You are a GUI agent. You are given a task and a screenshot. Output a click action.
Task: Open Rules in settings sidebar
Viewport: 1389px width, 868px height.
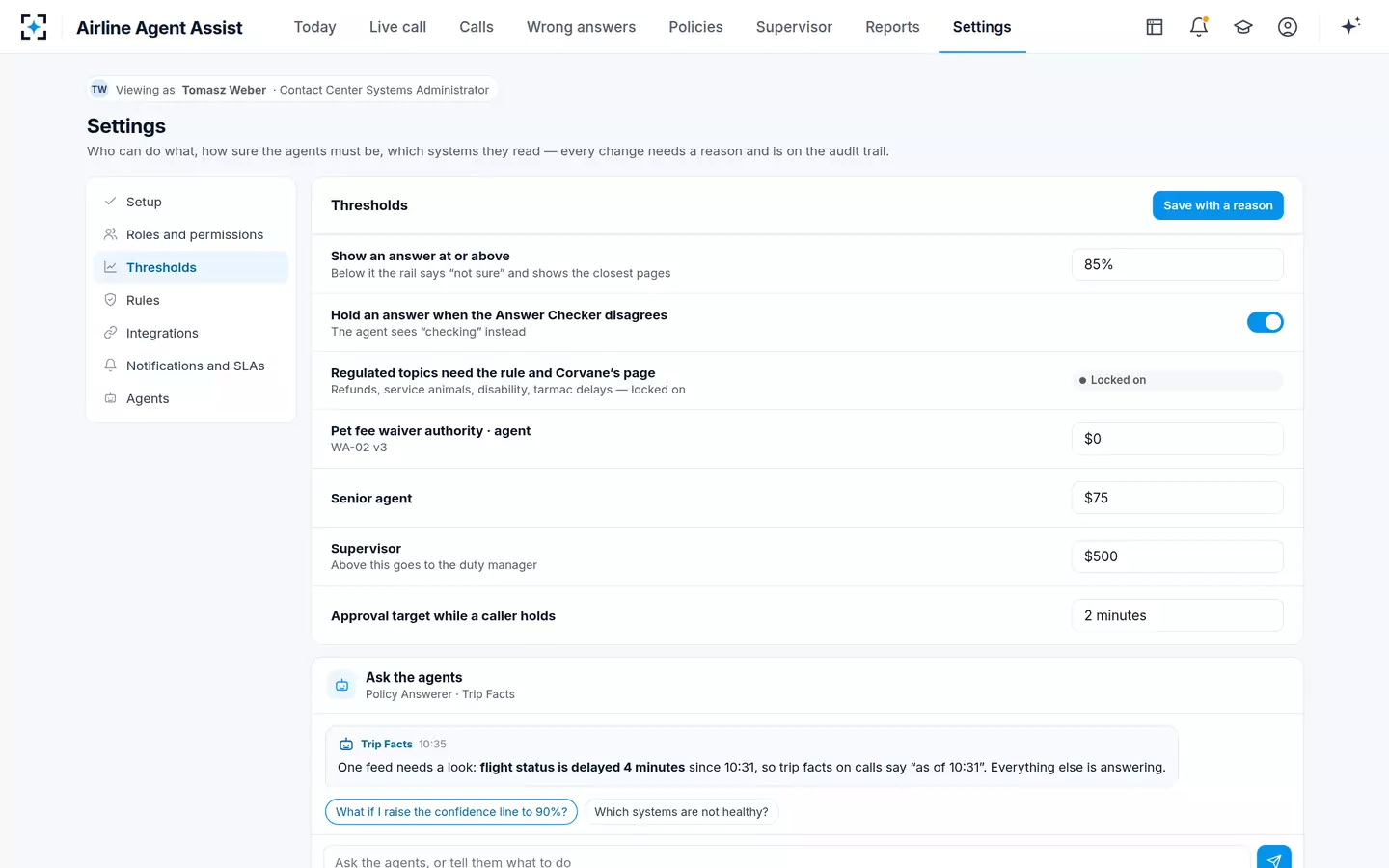[x=191, y=300]
